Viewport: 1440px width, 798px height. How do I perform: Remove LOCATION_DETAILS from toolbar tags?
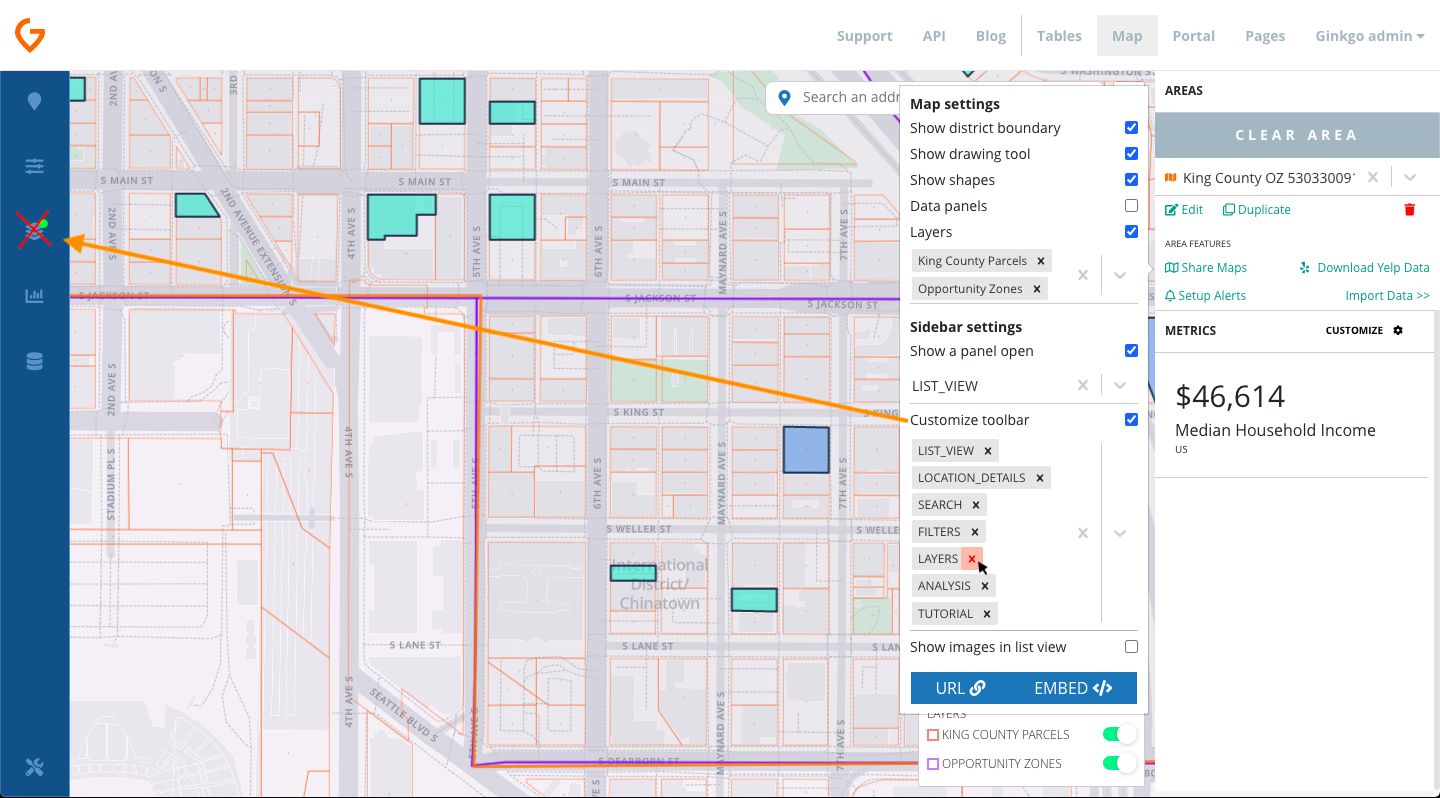pyautogui.click(x=1040, y=478)
